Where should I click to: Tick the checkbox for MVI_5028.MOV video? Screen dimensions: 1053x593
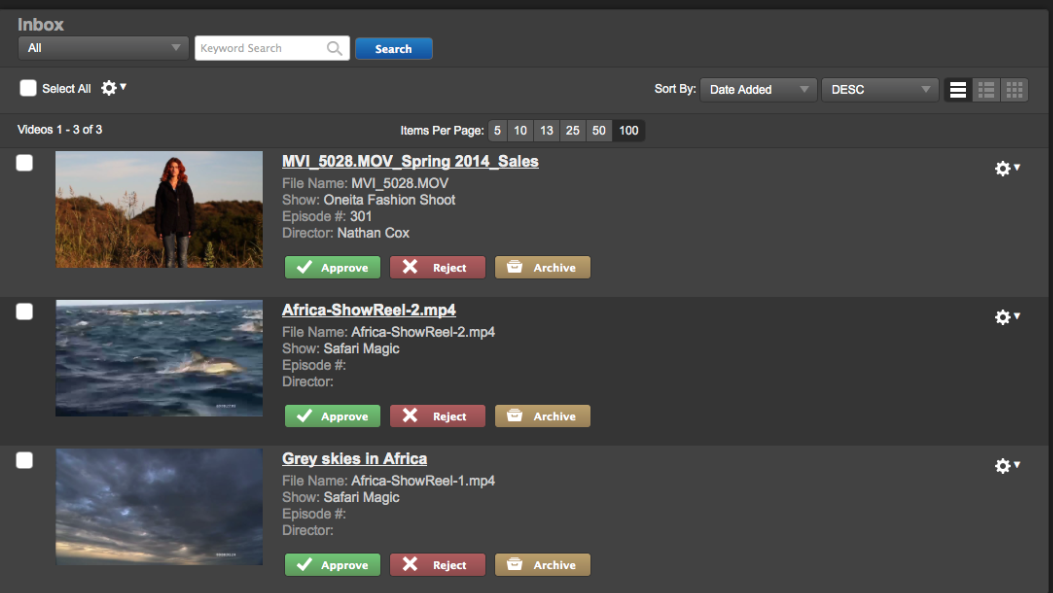pyautogui.click(x=25, y=163)
